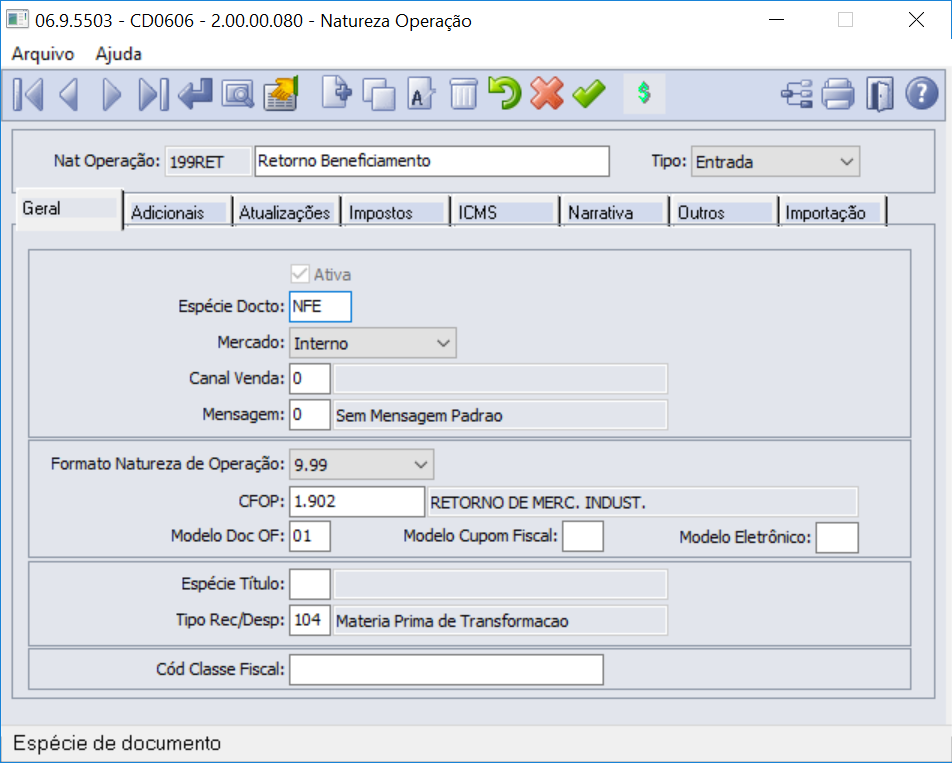
Task: Go to previous record arrow
Action: point(69,94)
